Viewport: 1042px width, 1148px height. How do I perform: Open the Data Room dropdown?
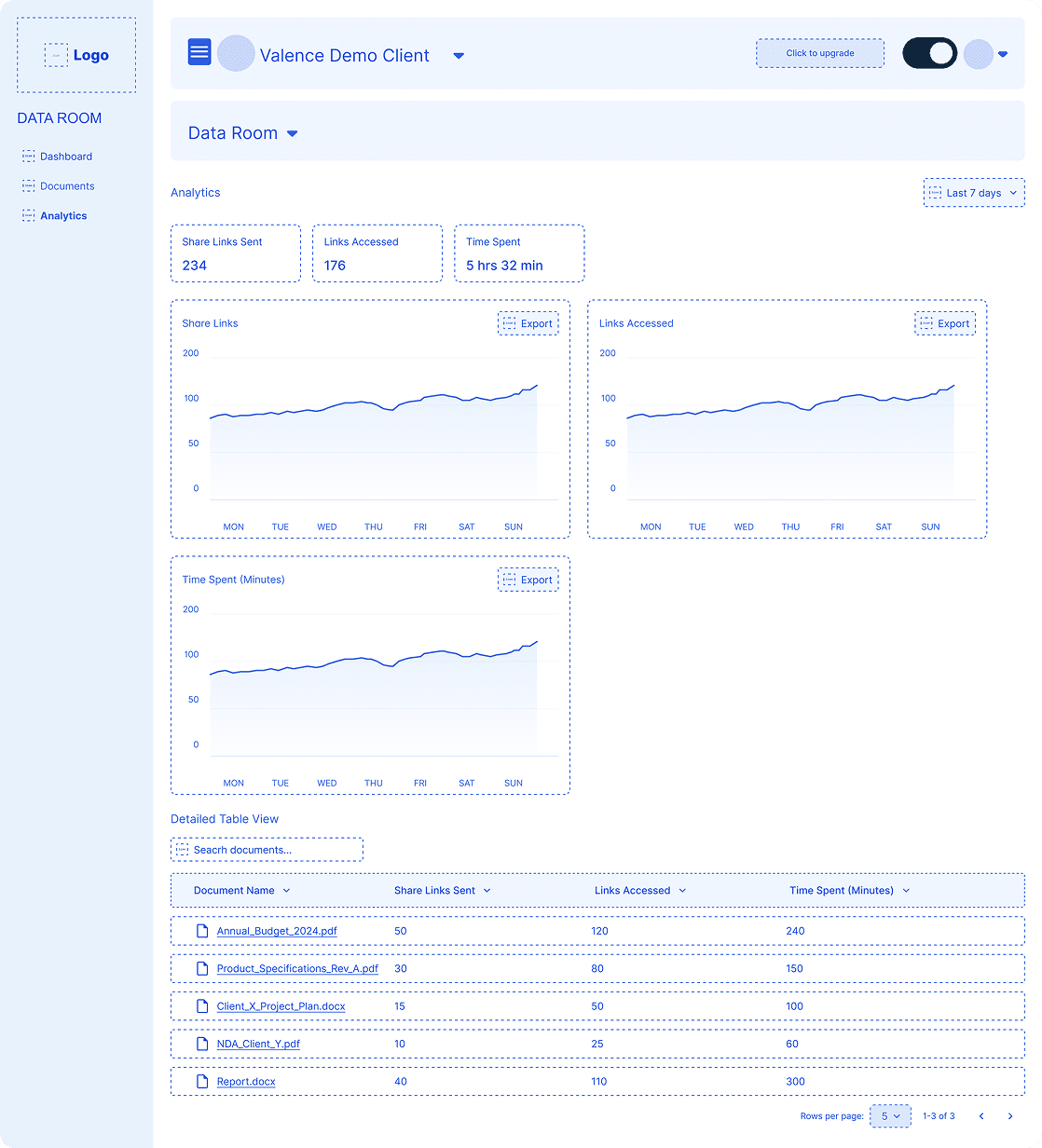292,133
